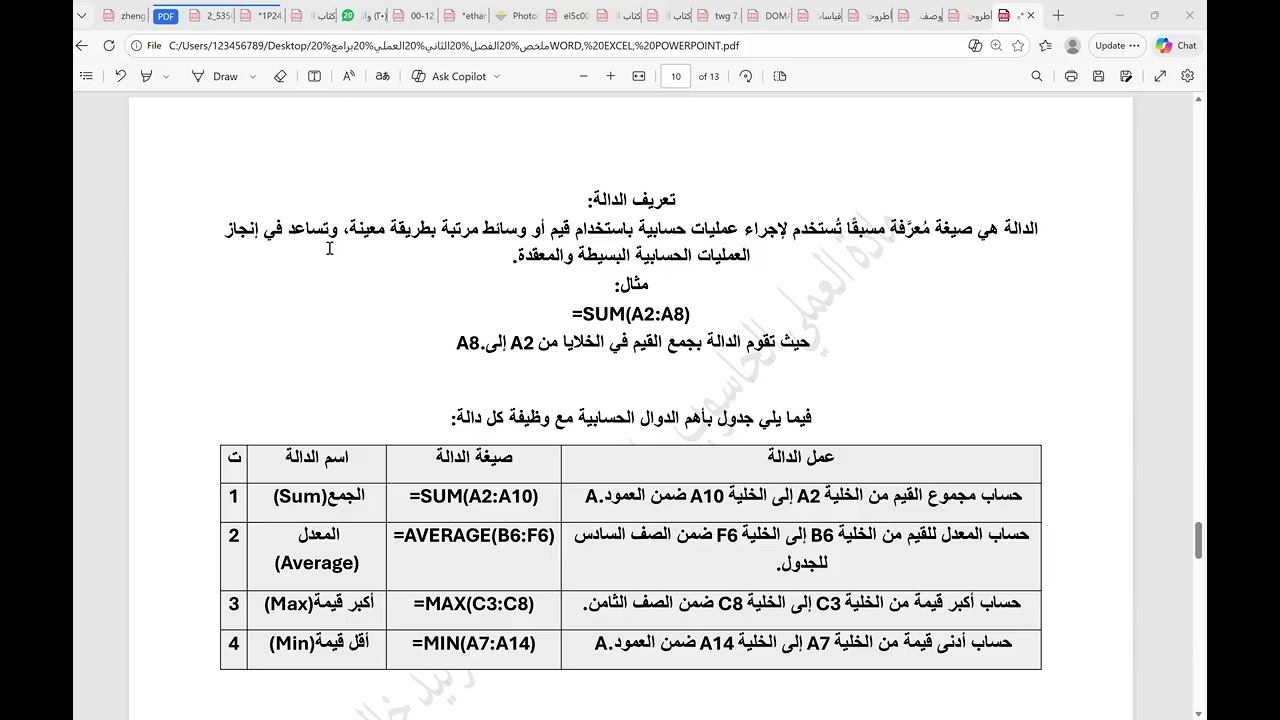This screenshot has height=720, width=1280.
Task: Open Find in PDF search
Action: point(1037,76)
